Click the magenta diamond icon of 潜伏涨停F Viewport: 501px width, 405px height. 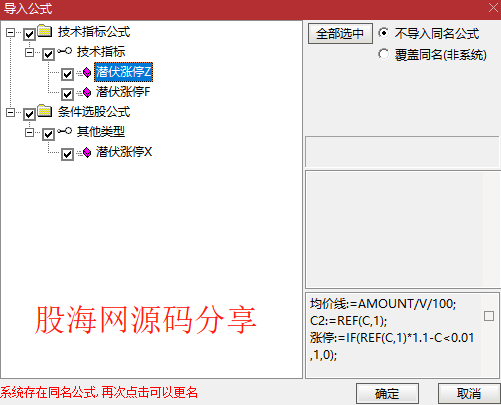tap(87, 92)
